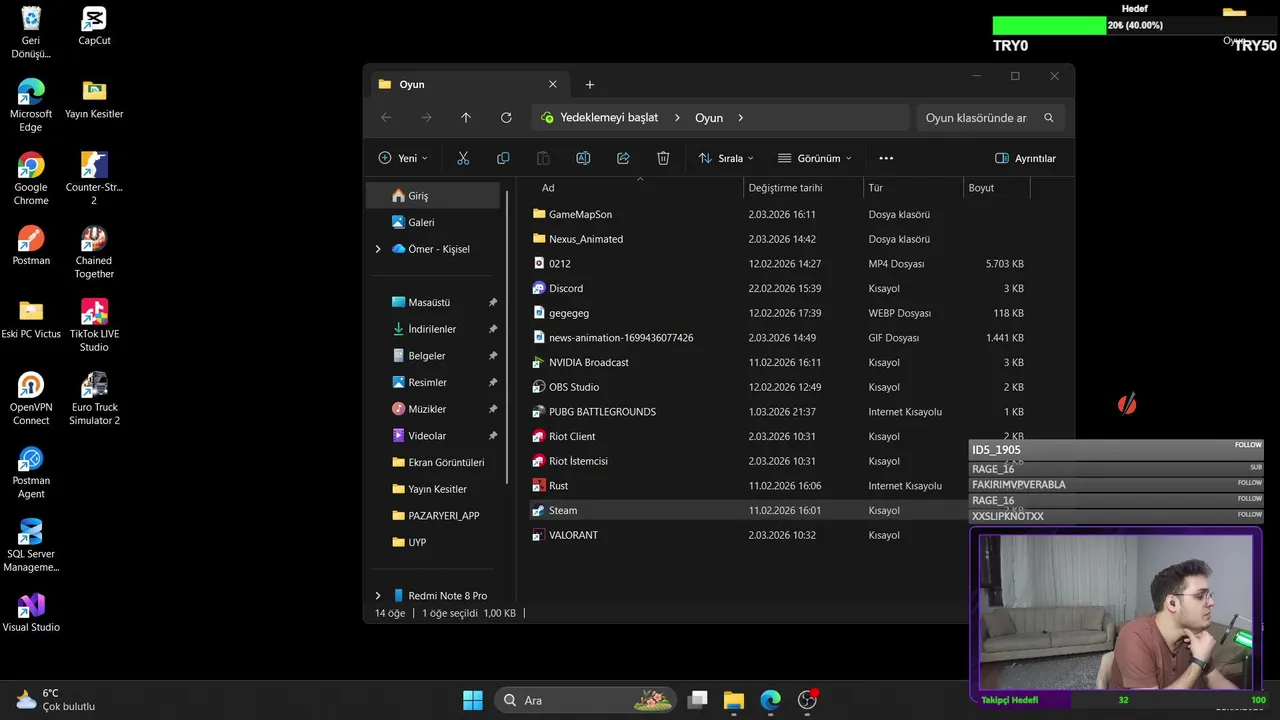1280x720 pixels.
Task: Open the See more (three dots) menu
Action: (x=886, y=158)
